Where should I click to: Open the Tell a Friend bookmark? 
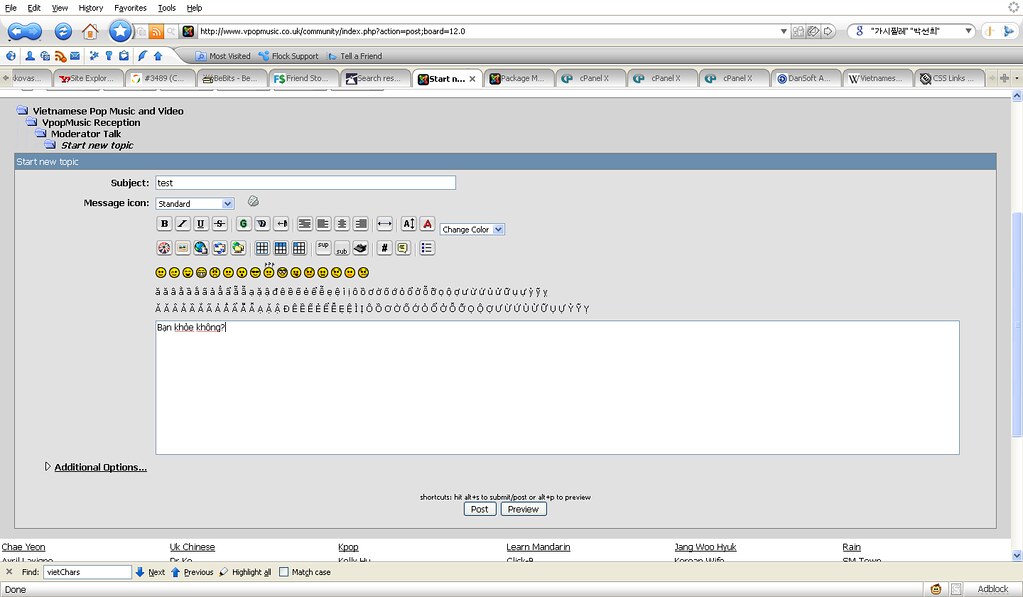pyautogui.click(x=355, y=56)
